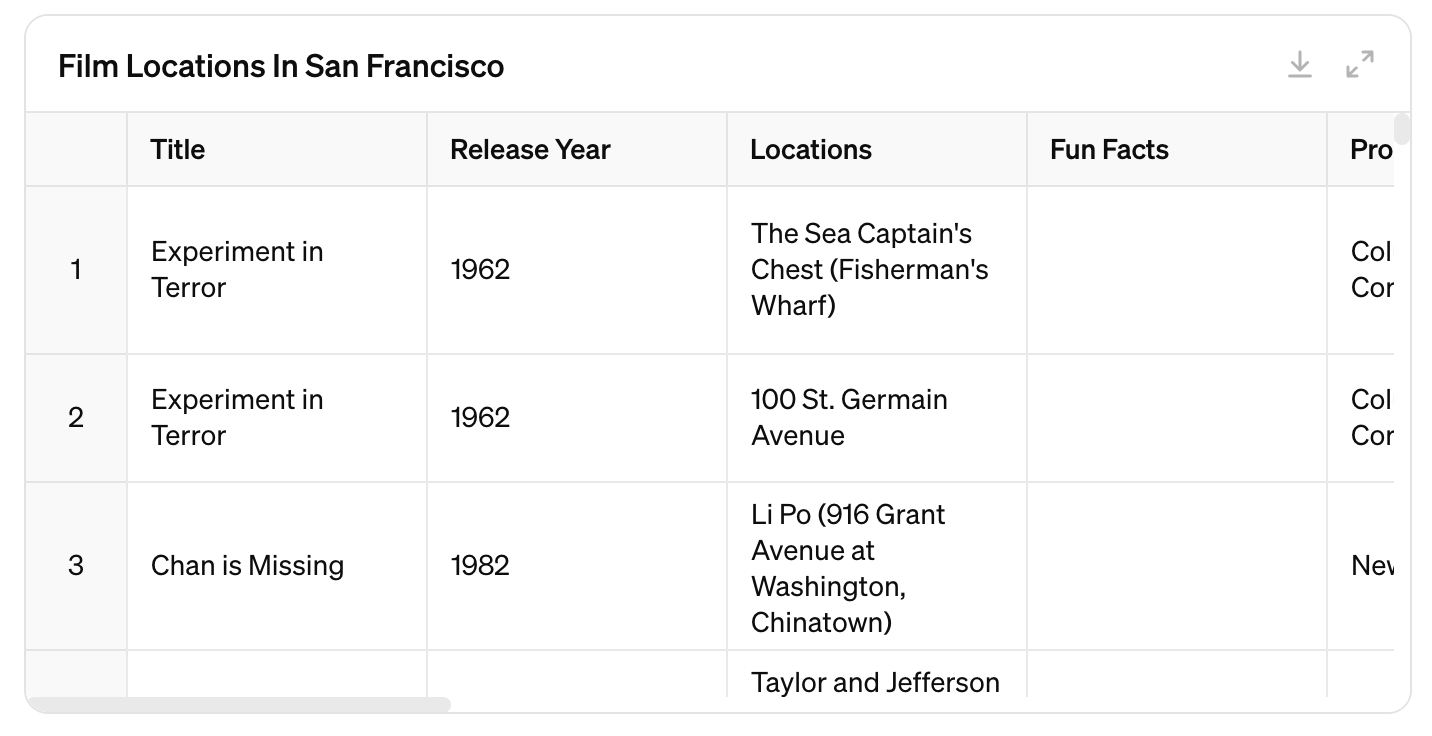Click the horizontal scrollbar at the bottom
Viewport: 1432px width, 736px height.
[240, 705]
